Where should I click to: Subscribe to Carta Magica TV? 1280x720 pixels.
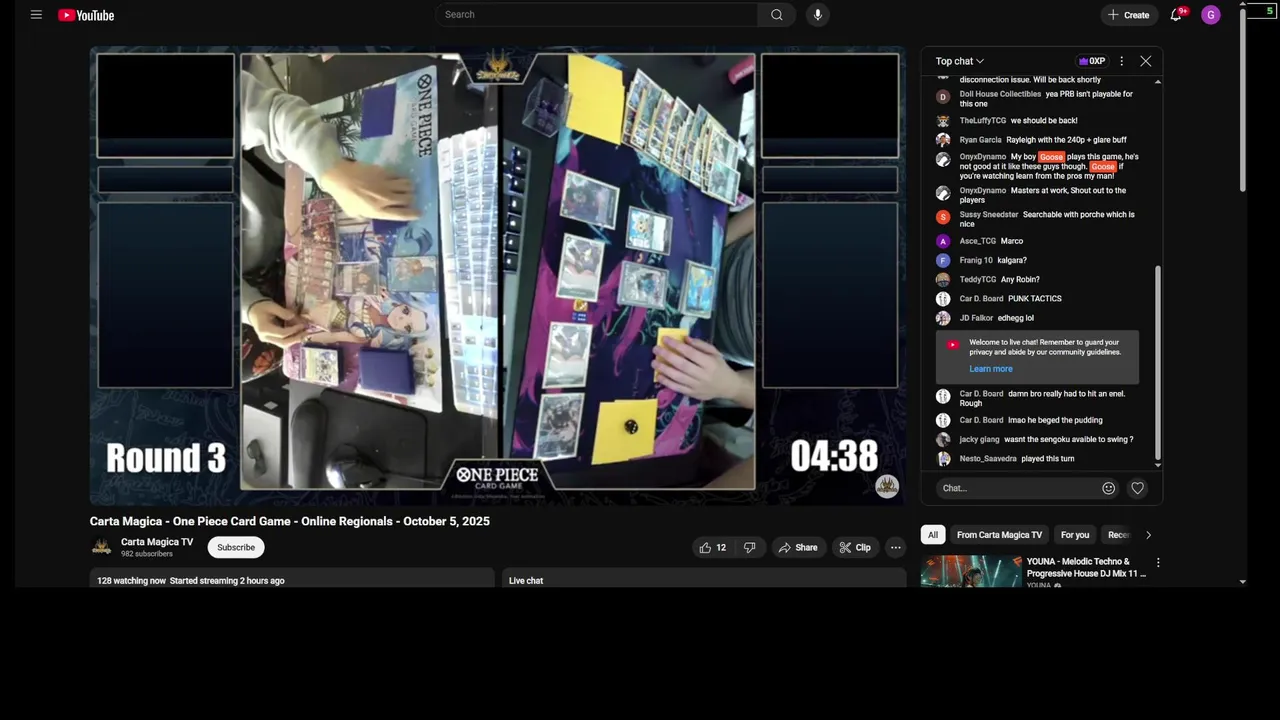pyautogui.click(x=236, y=547)
